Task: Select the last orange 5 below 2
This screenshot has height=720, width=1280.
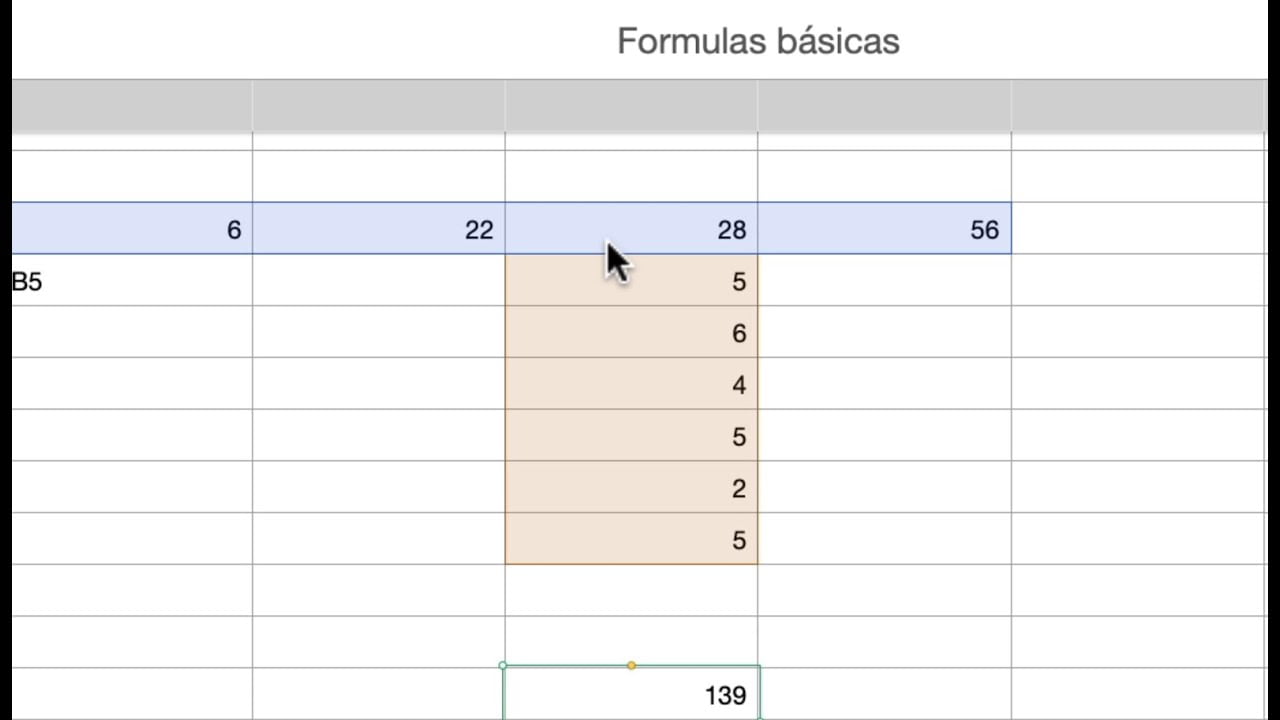Action: (x=631, y=539)
